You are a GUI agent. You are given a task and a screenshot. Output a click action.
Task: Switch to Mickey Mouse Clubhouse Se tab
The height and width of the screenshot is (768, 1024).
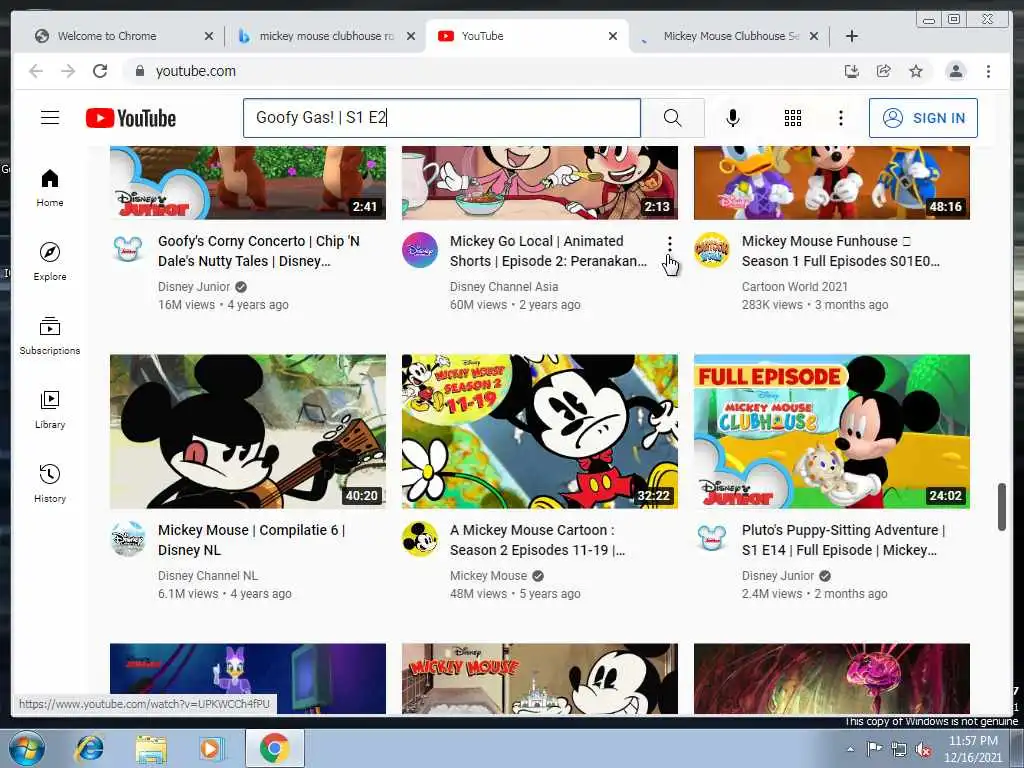tap(731, 36)
